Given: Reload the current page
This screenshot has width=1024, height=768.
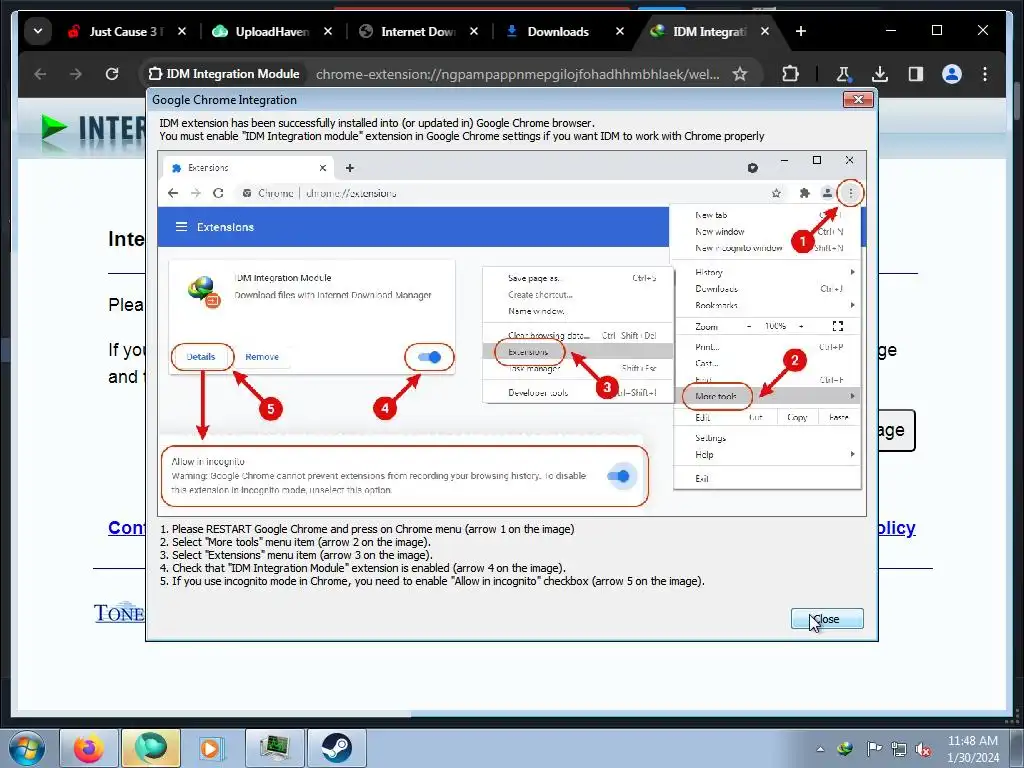Looking at the screenshot, I should tap(112, 74).
